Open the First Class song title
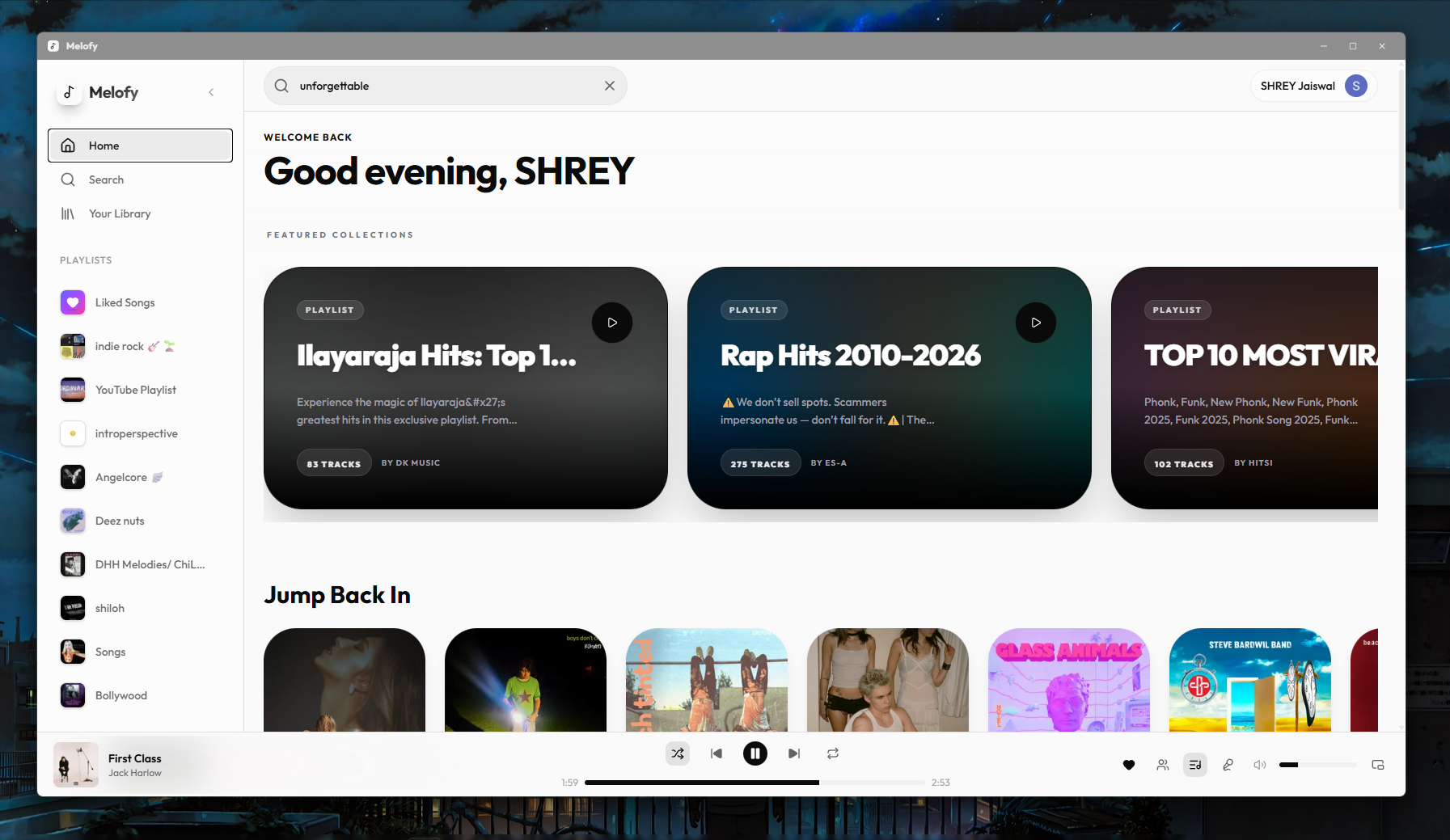The width and height of the screenshot is (1450, 840). (135, 758)
